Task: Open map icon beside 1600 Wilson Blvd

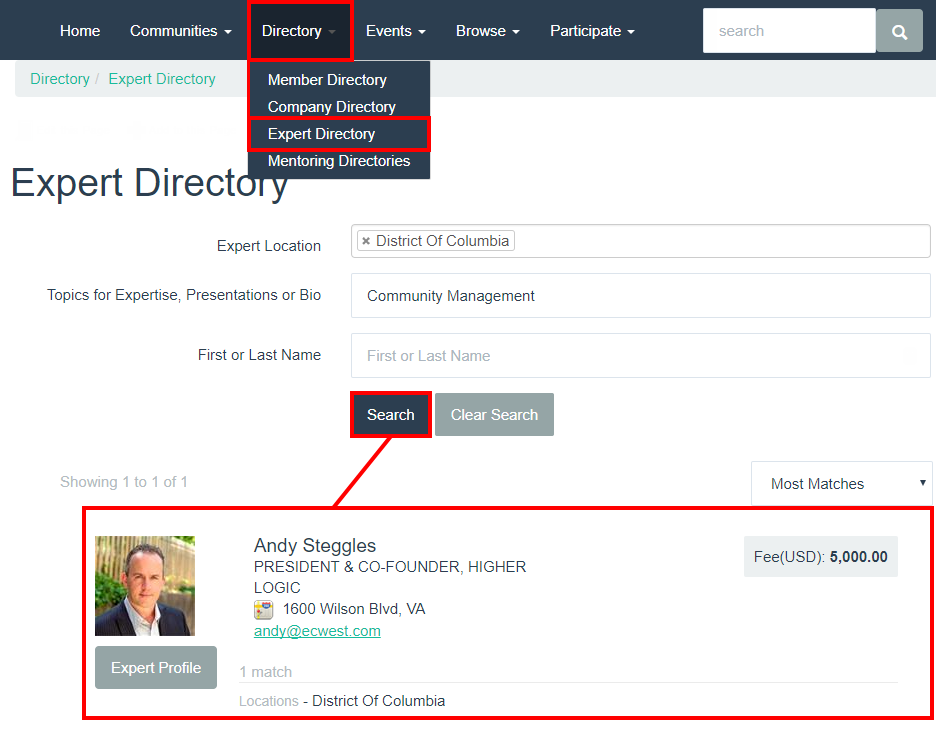Action: (263, 609)
